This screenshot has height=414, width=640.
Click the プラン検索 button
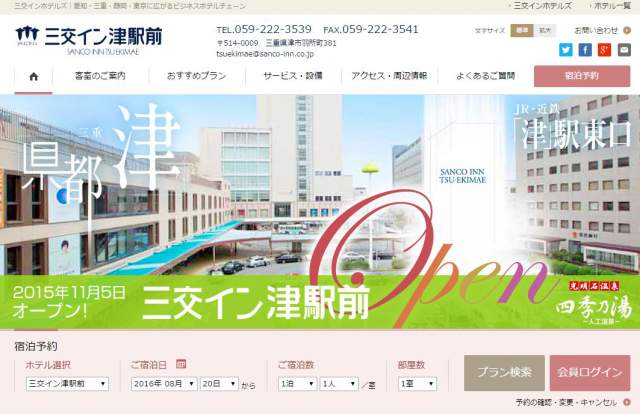point(504,373)
